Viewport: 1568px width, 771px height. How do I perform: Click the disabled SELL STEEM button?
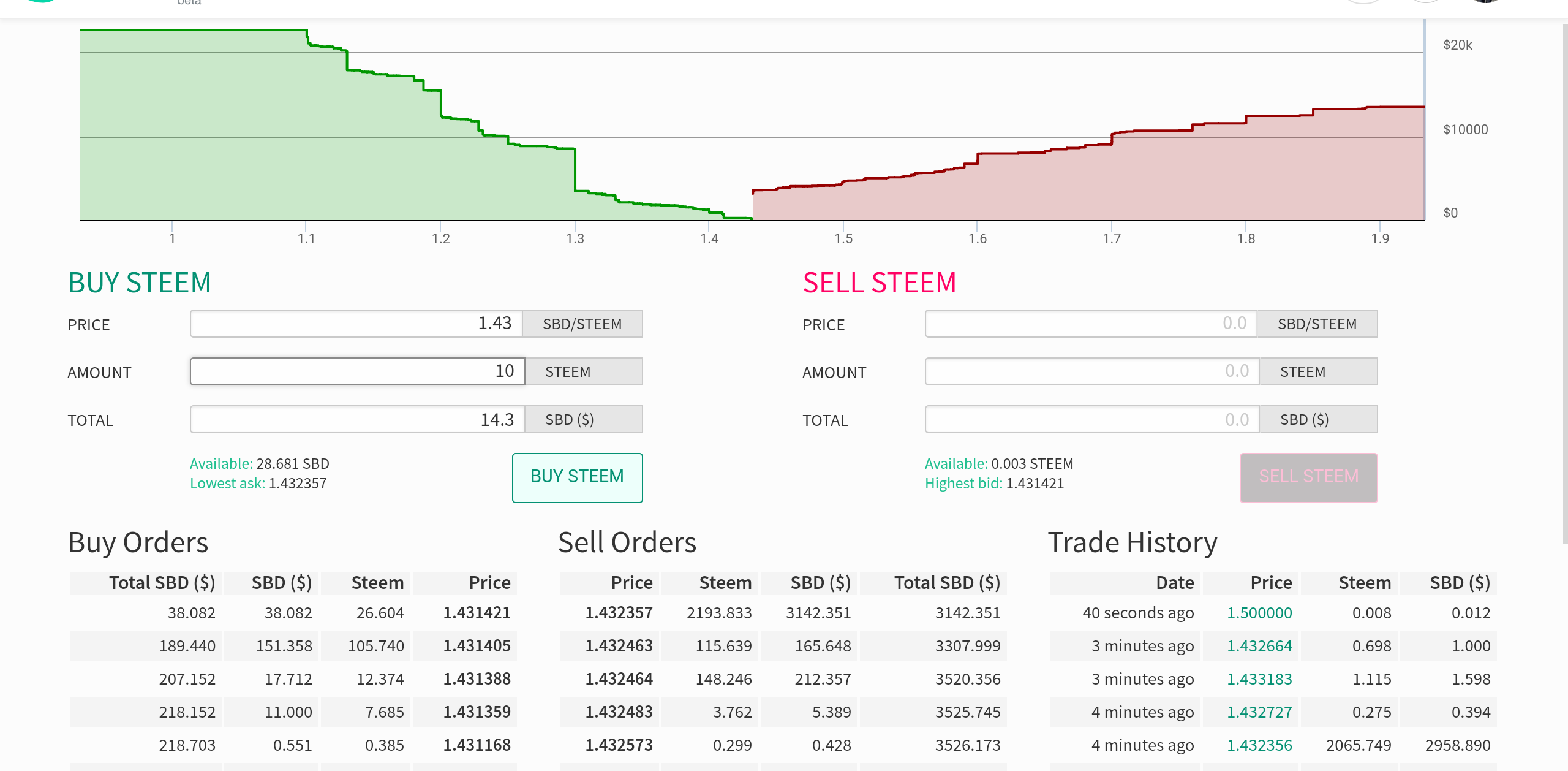tap(1308, 477)
